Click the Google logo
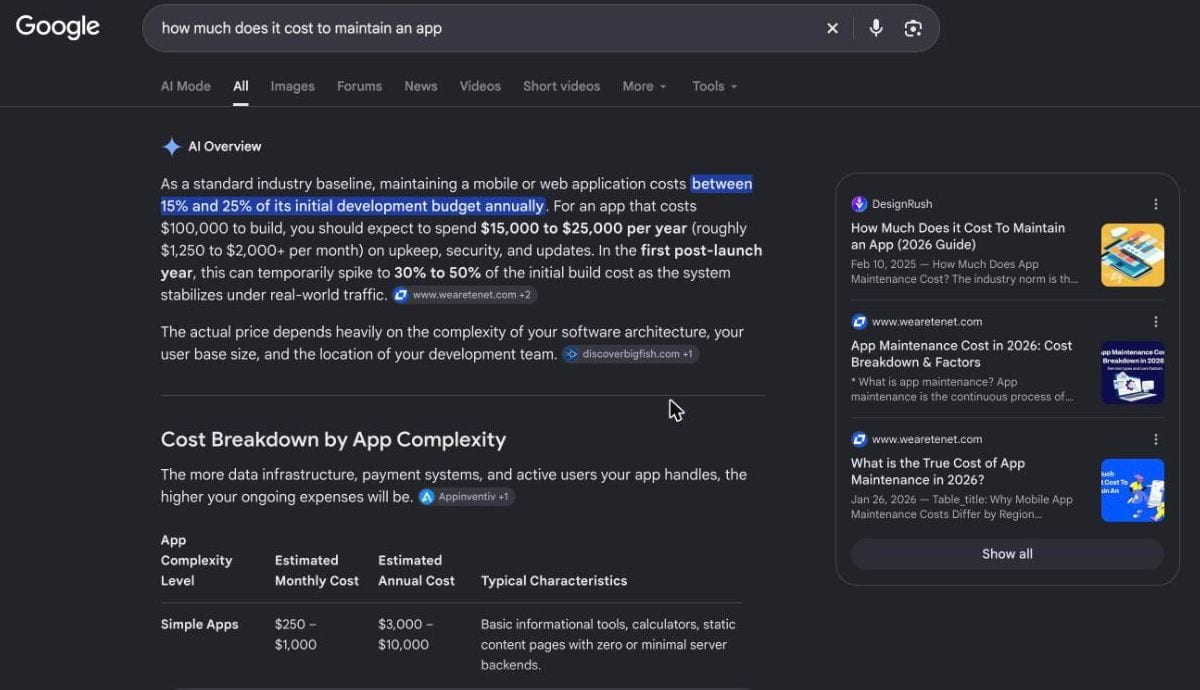Screen dimensions: 1200x690 pyautogui.click(x=58, y=27)
